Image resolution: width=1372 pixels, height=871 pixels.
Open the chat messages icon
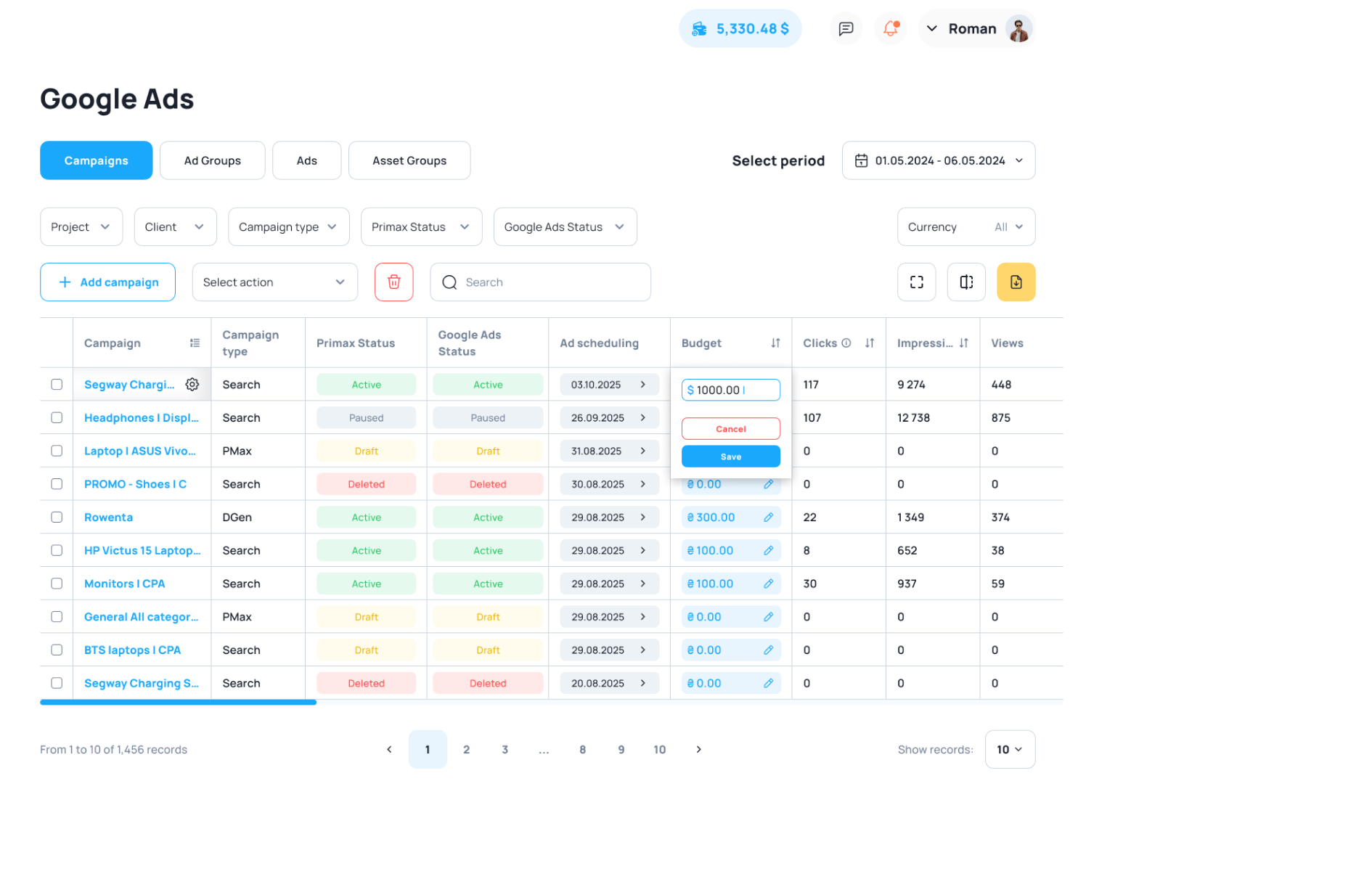click(x=846, y=28)
